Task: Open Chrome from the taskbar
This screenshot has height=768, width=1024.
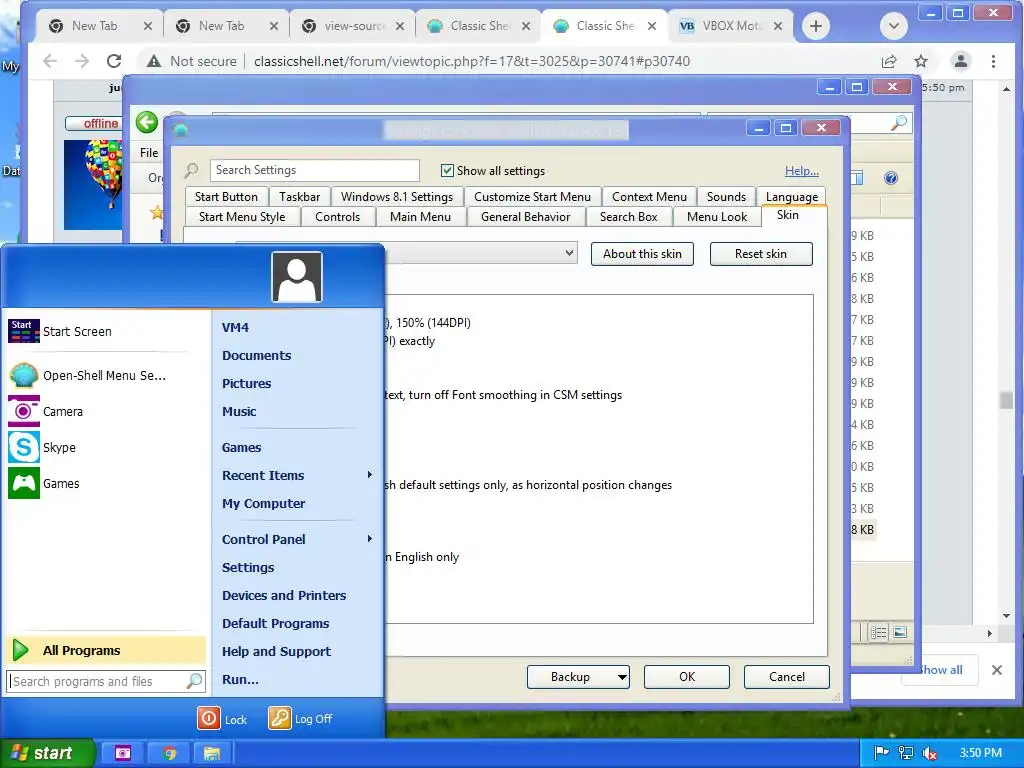Action: pos(170,753)
